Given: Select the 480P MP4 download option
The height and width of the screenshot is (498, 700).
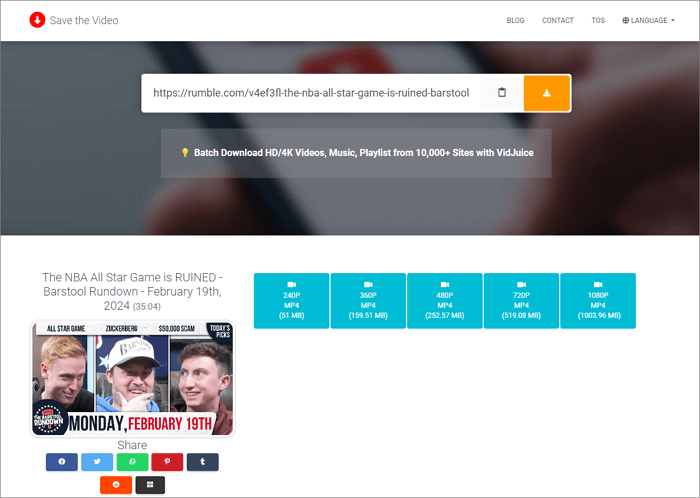Looking at the screenshot, I should [x=445, y=301].
